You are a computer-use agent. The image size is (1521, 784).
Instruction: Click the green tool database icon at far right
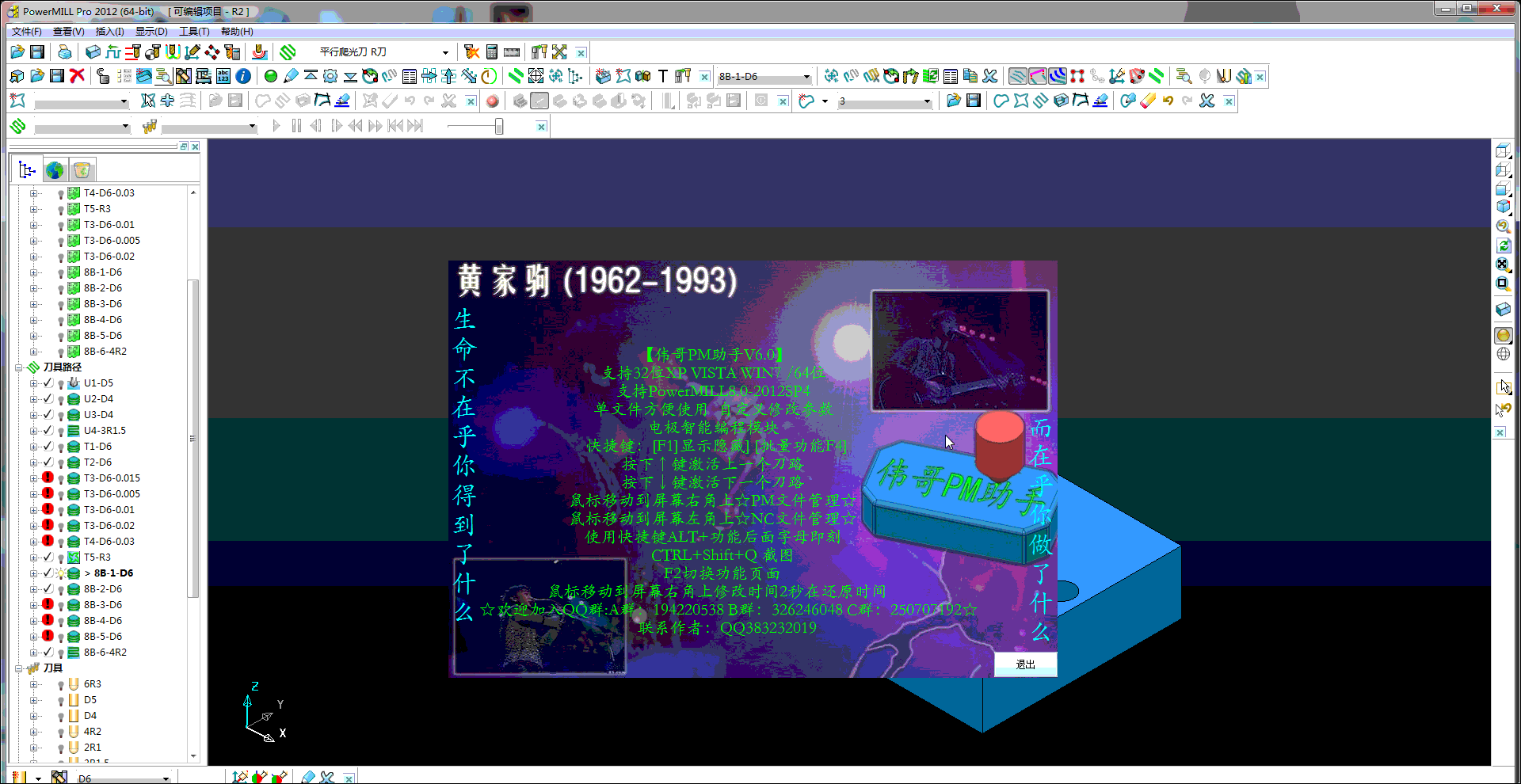pos(1244,76)
